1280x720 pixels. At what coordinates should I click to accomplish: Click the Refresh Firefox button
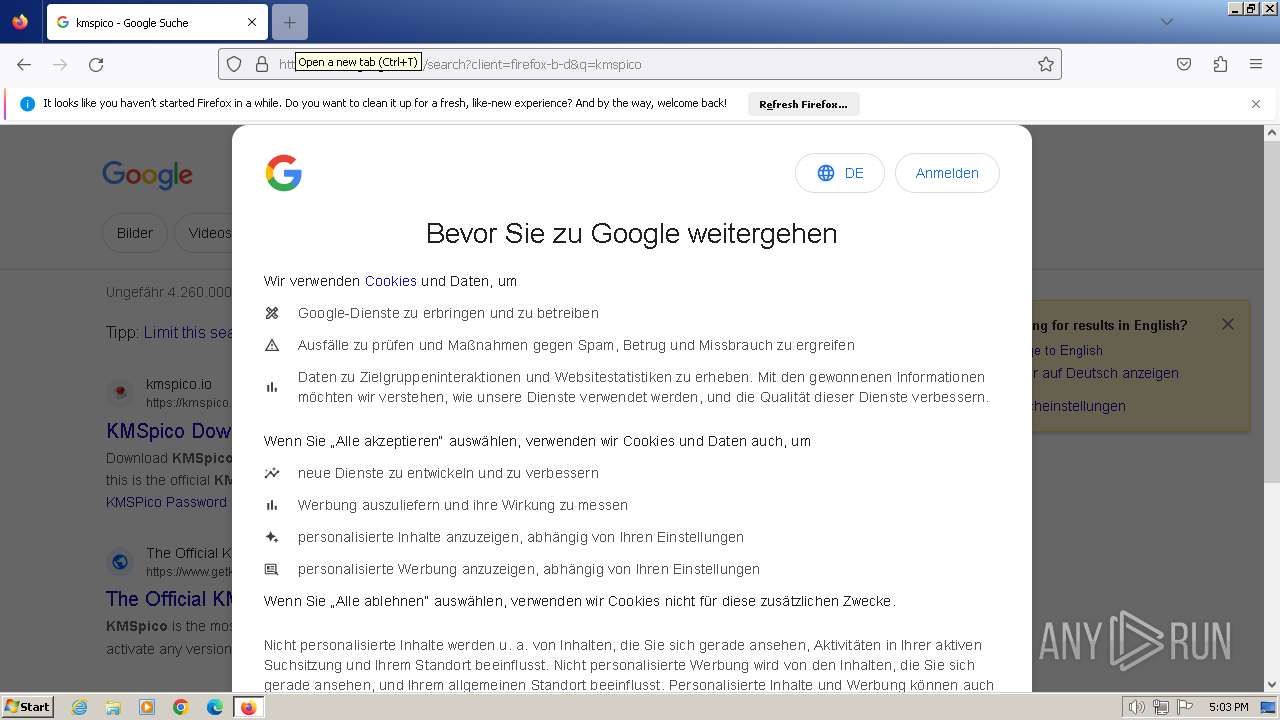[x=803, y=104]
